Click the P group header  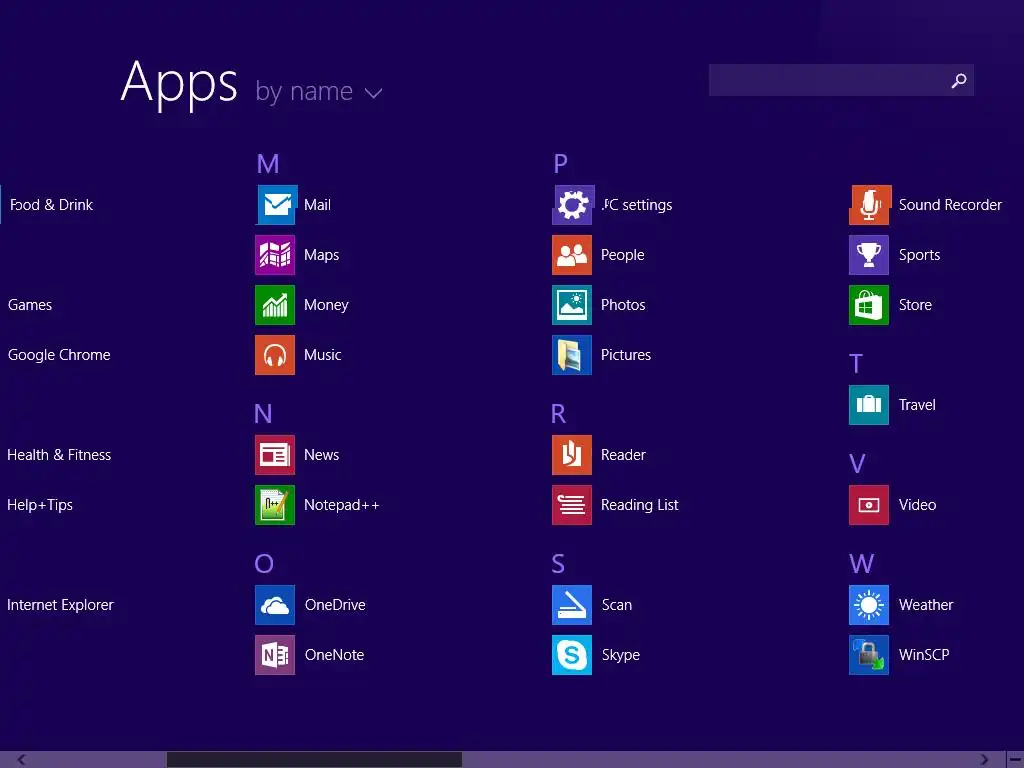pos(560,164)
